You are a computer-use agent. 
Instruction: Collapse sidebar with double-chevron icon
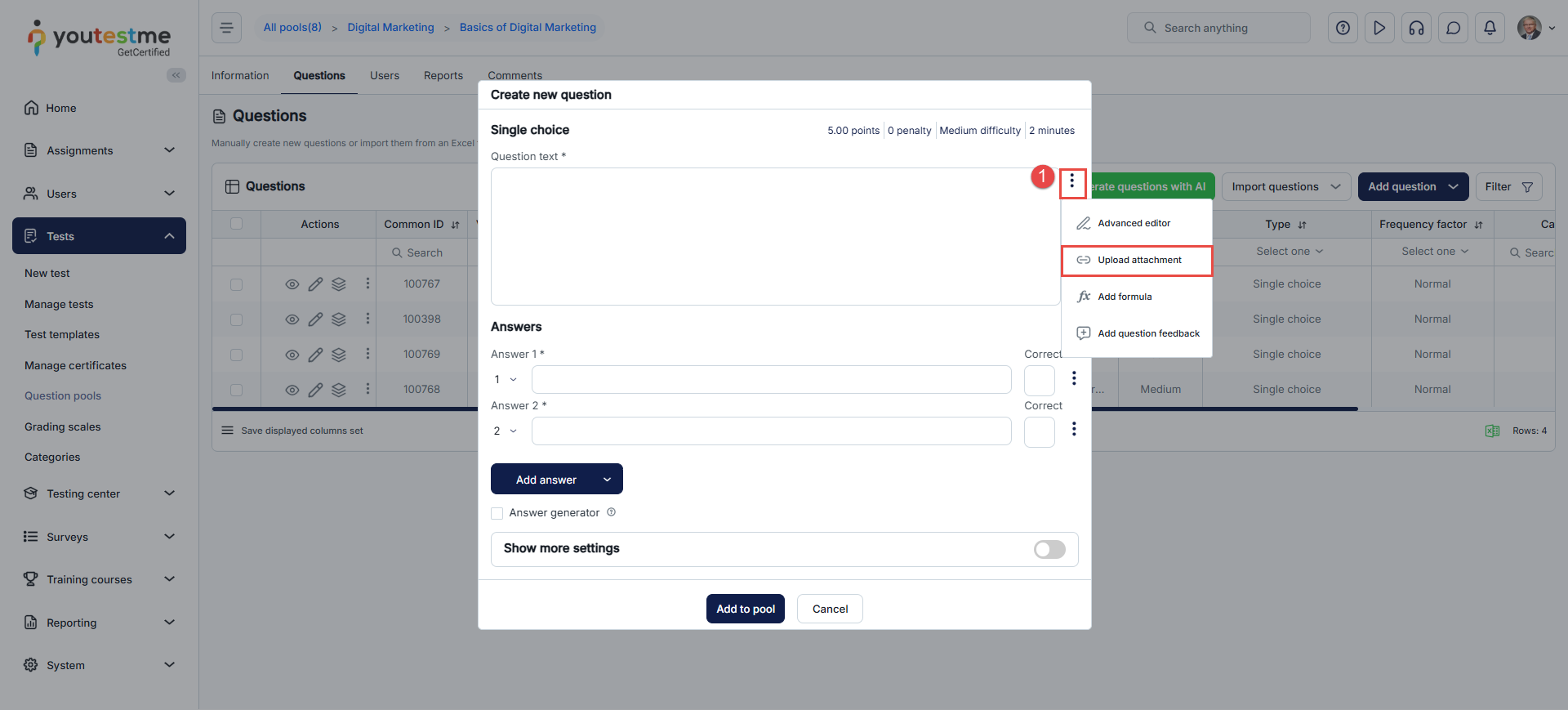[176, 75]
